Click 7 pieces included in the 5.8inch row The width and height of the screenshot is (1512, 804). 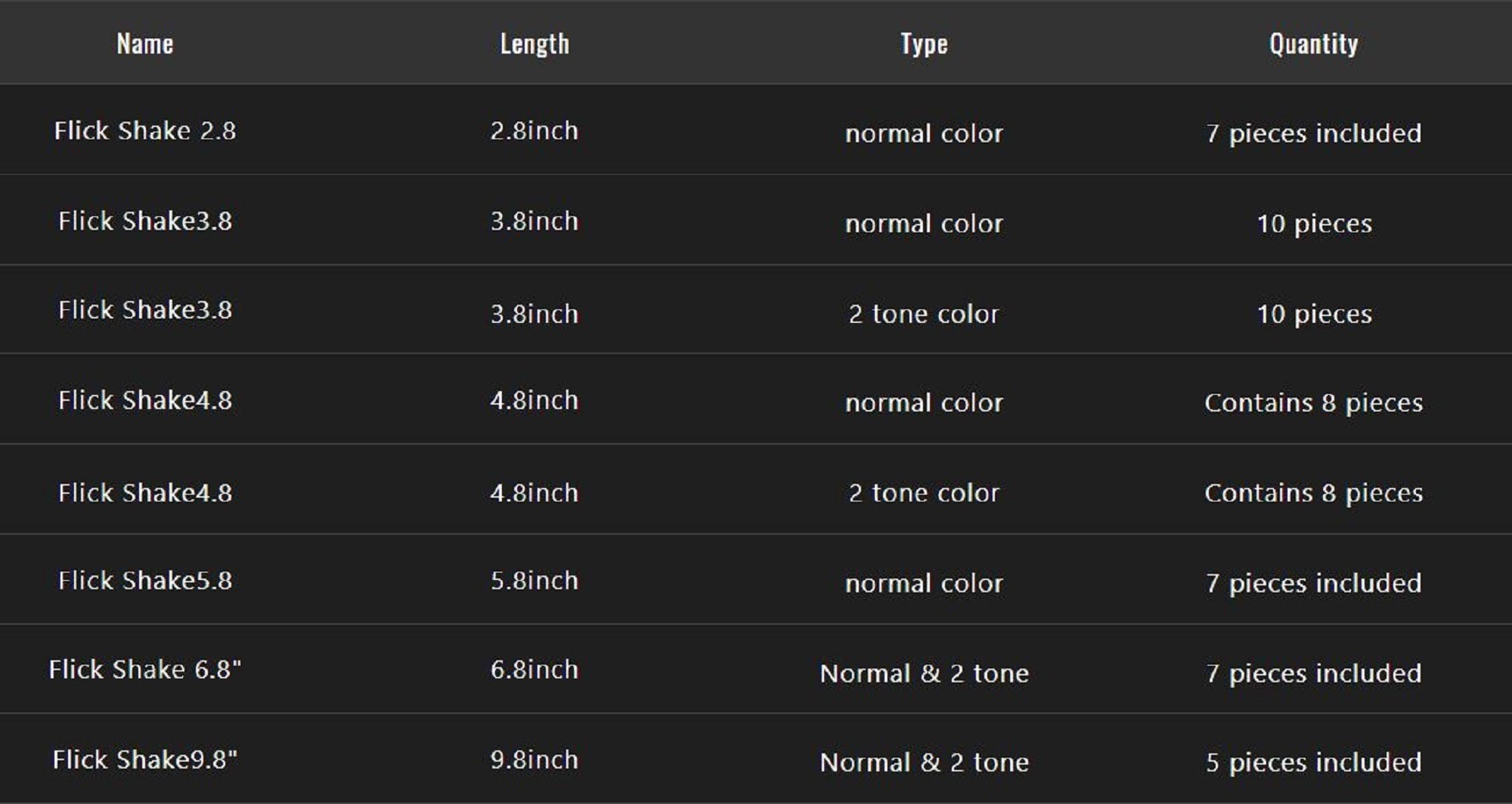tap(1313, 583)
